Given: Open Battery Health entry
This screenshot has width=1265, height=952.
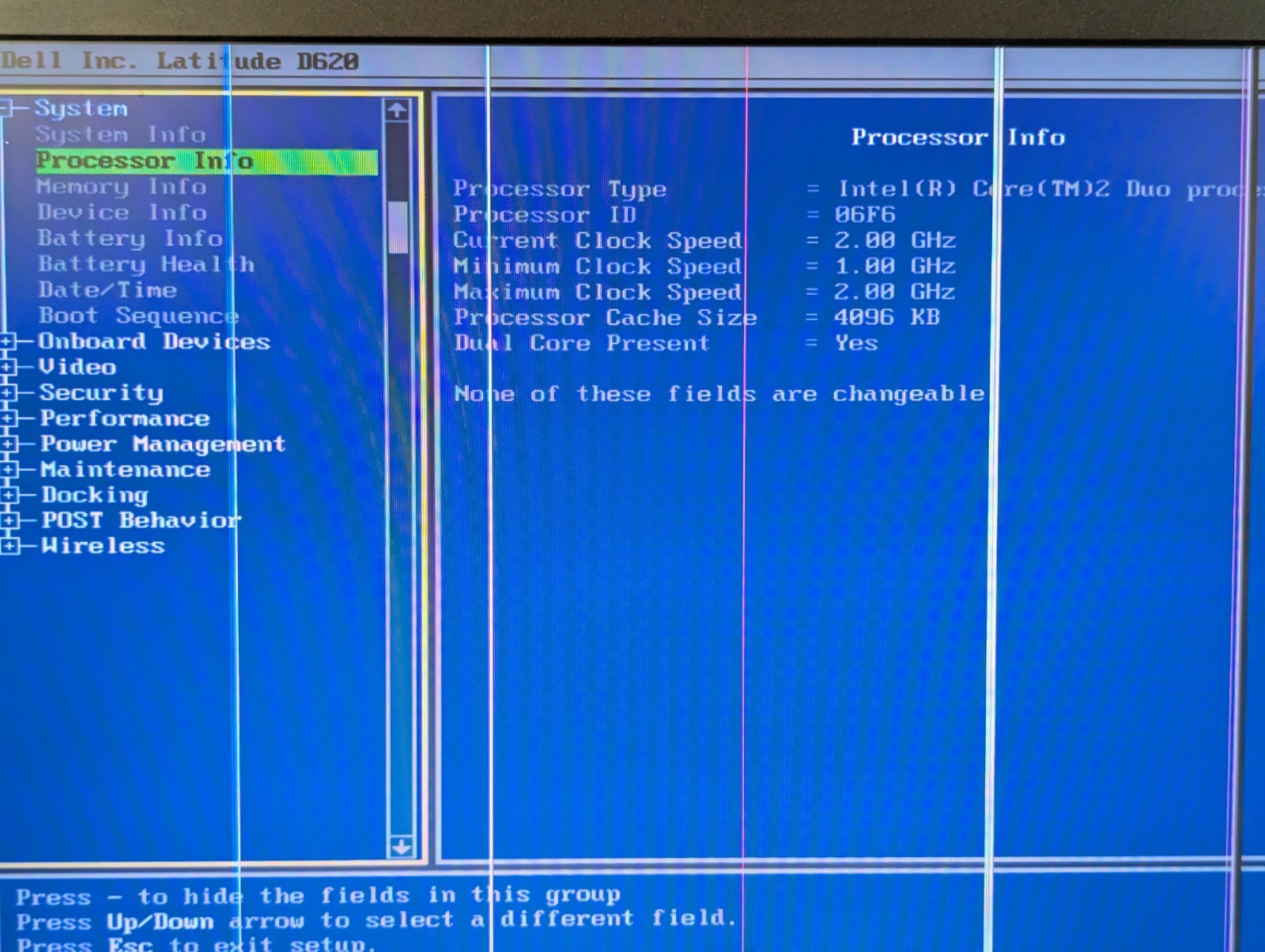Looking at the screenshot, I should coord(146,264).
